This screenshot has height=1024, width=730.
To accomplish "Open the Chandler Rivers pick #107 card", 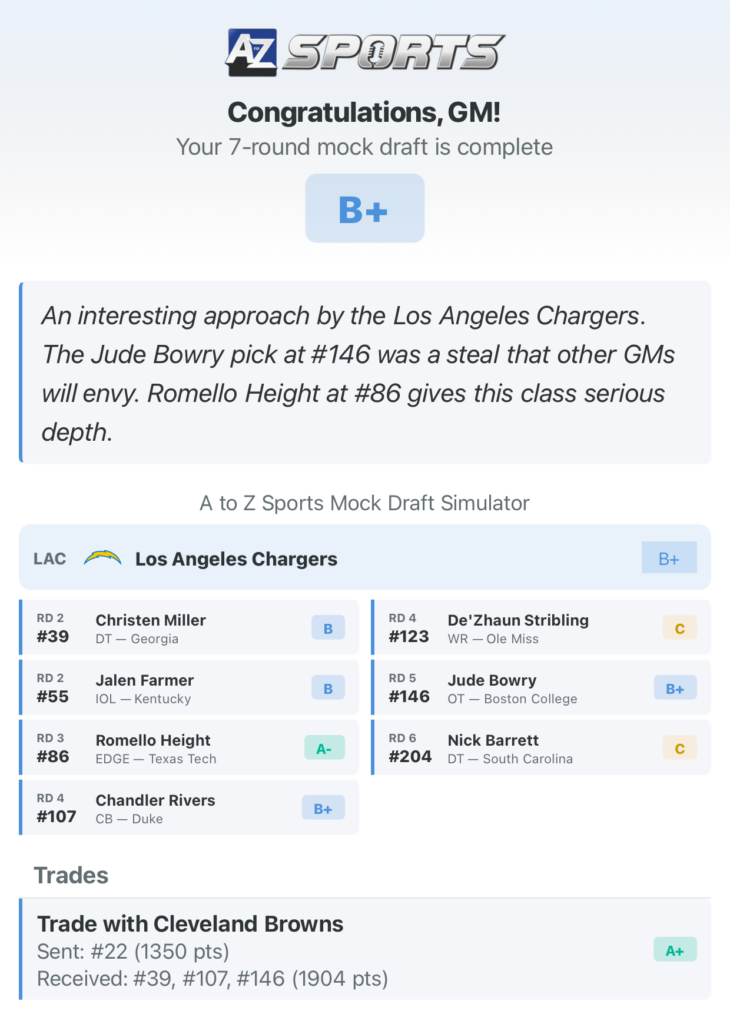I will click(x=189, y=808).
